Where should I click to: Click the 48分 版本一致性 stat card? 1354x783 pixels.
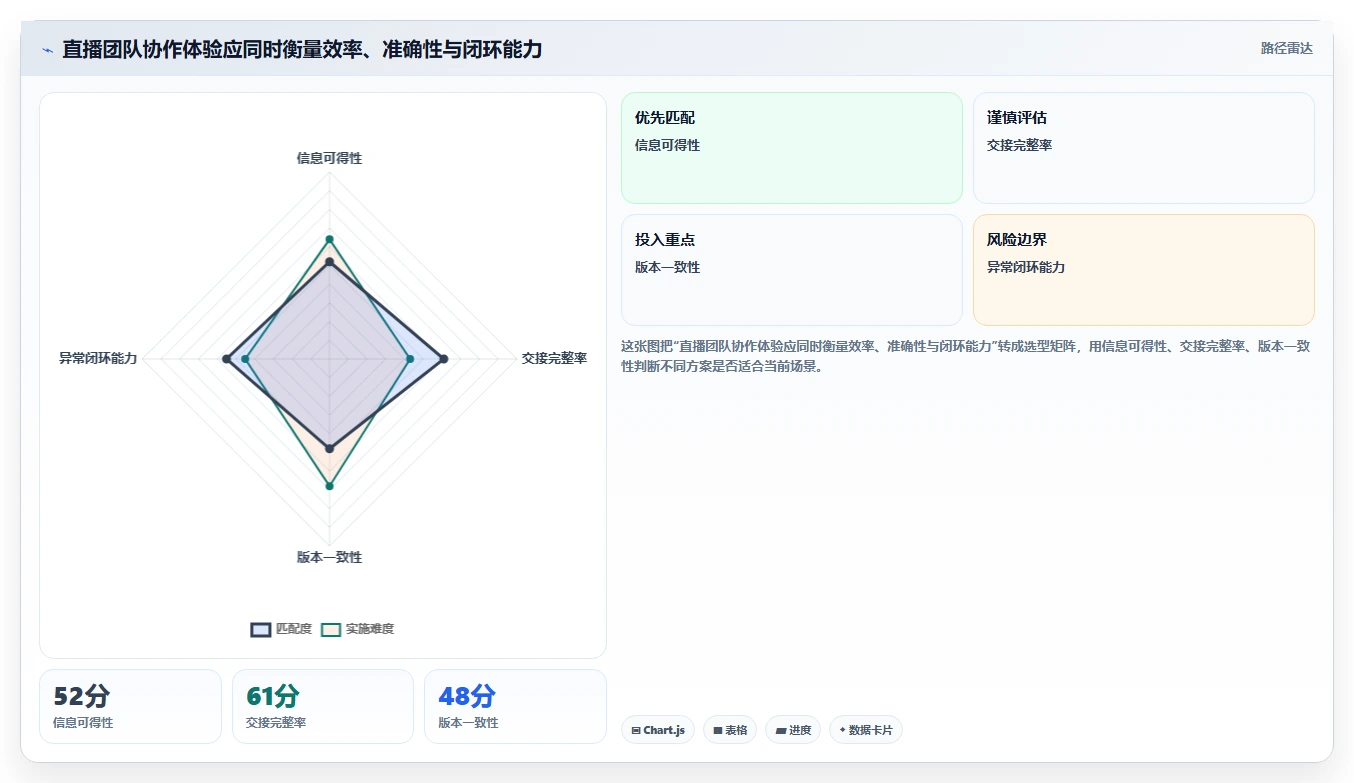tap(515, 706)
